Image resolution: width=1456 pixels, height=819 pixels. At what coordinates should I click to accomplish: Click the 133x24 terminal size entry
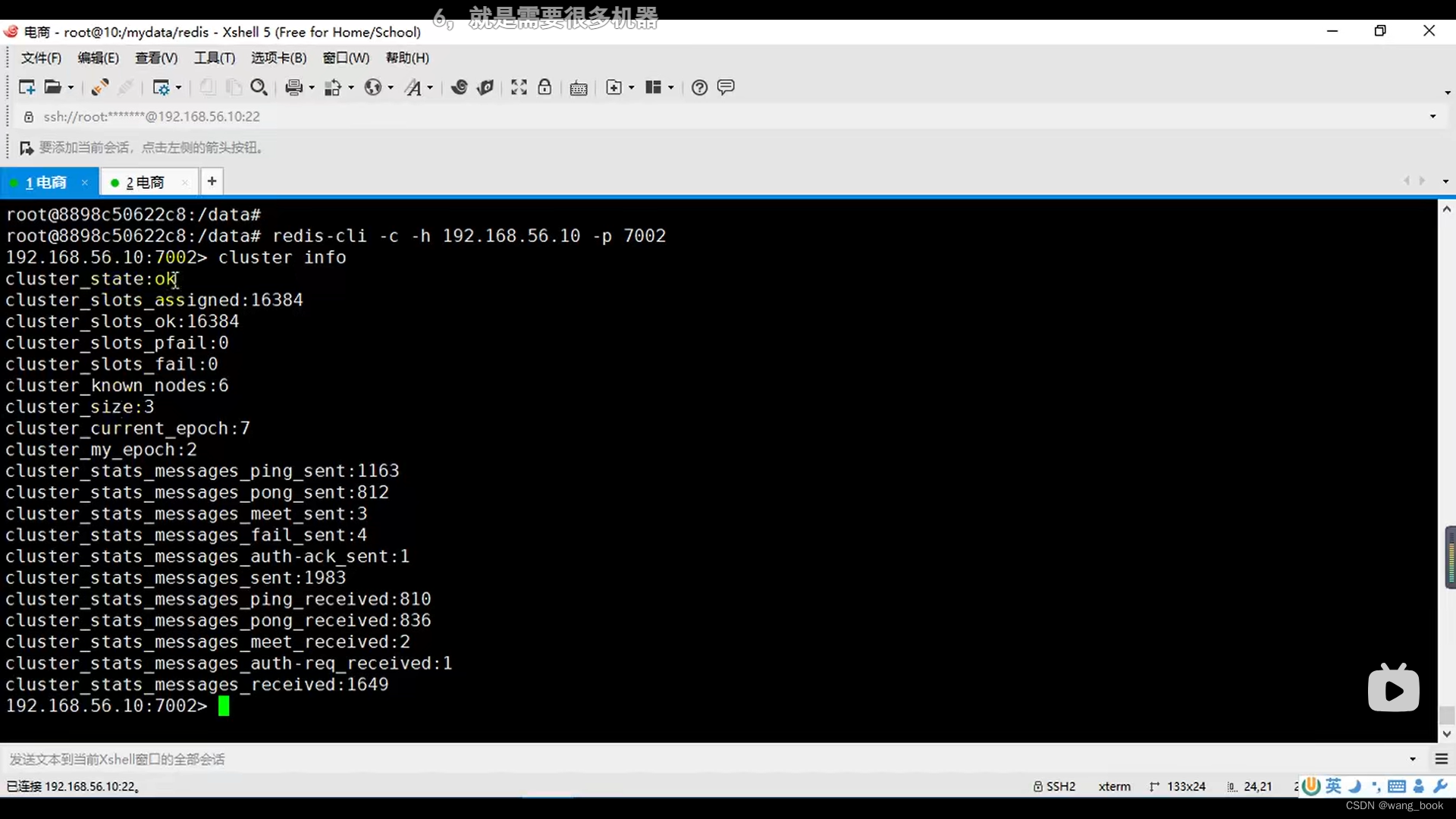(1178, 786)
